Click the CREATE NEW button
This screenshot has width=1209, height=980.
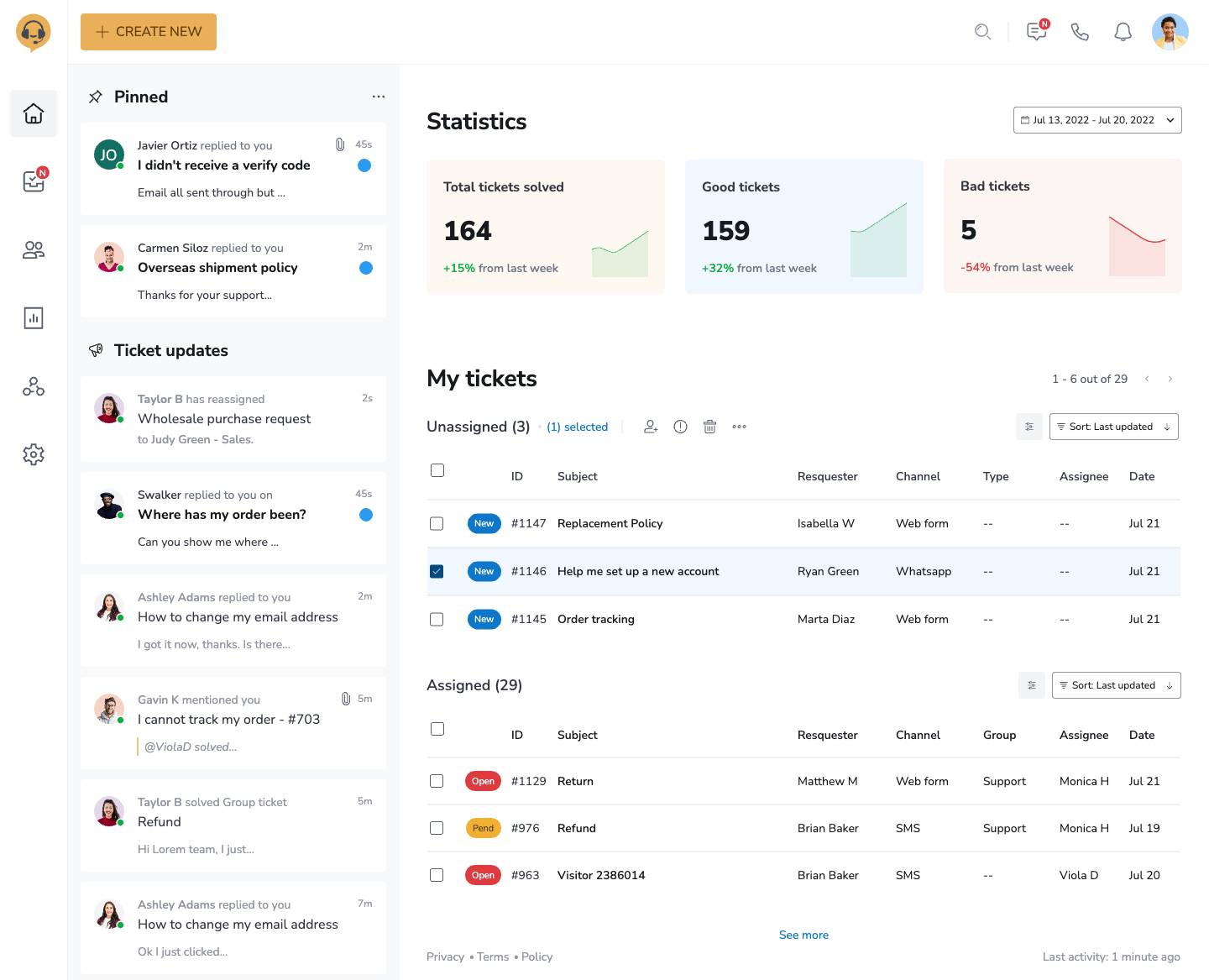pos(149,32)
